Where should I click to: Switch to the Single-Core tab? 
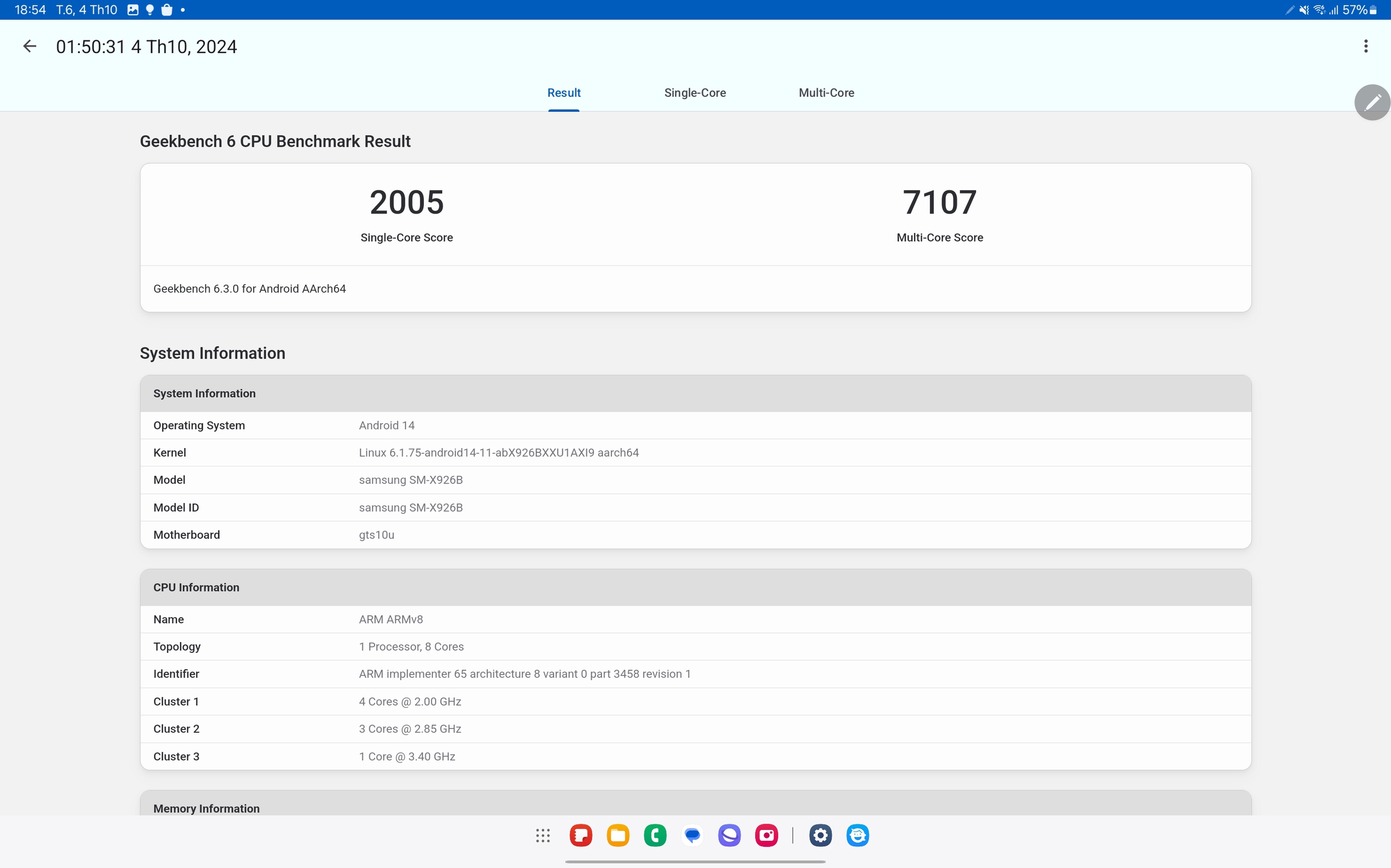pyautogui.click(x=694, y=93)
